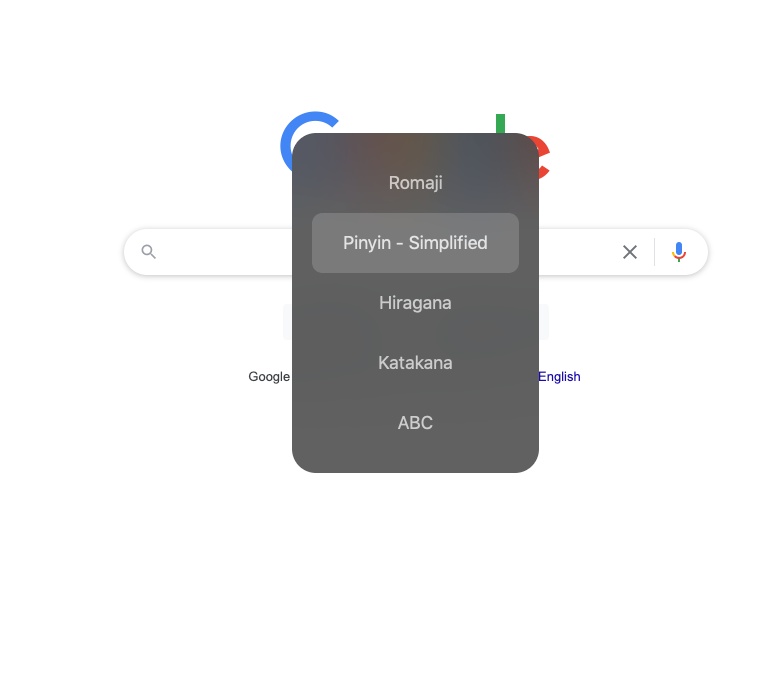Click the button edge visible right of the Hiragana row
The width and height of the screenshot is (769, 679).
click(x=544, y=322)
